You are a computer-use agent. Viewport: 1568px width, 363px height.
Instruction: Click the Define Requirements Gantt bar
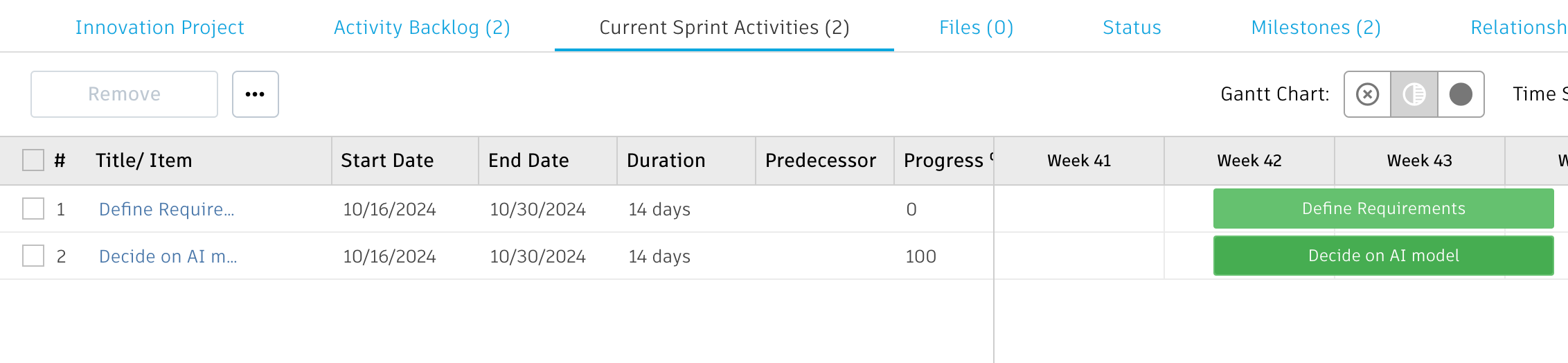1383,209
